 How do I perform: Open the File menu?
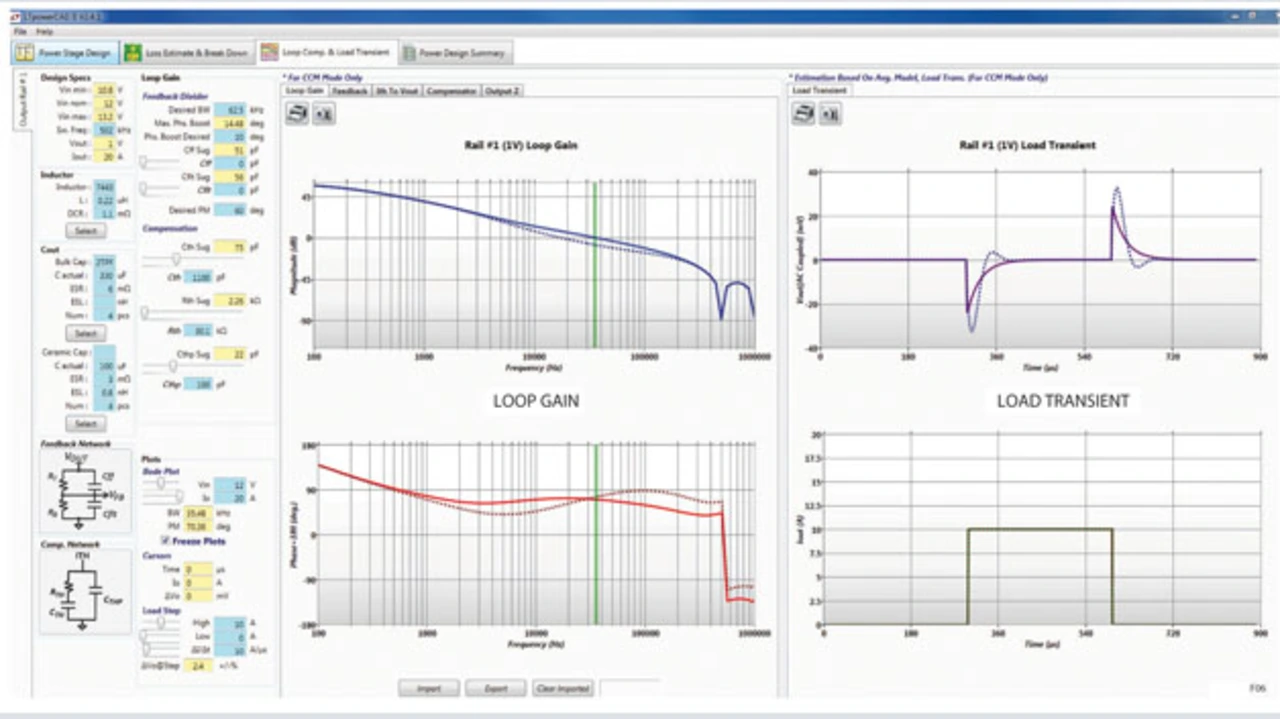[x=19, y=32]
